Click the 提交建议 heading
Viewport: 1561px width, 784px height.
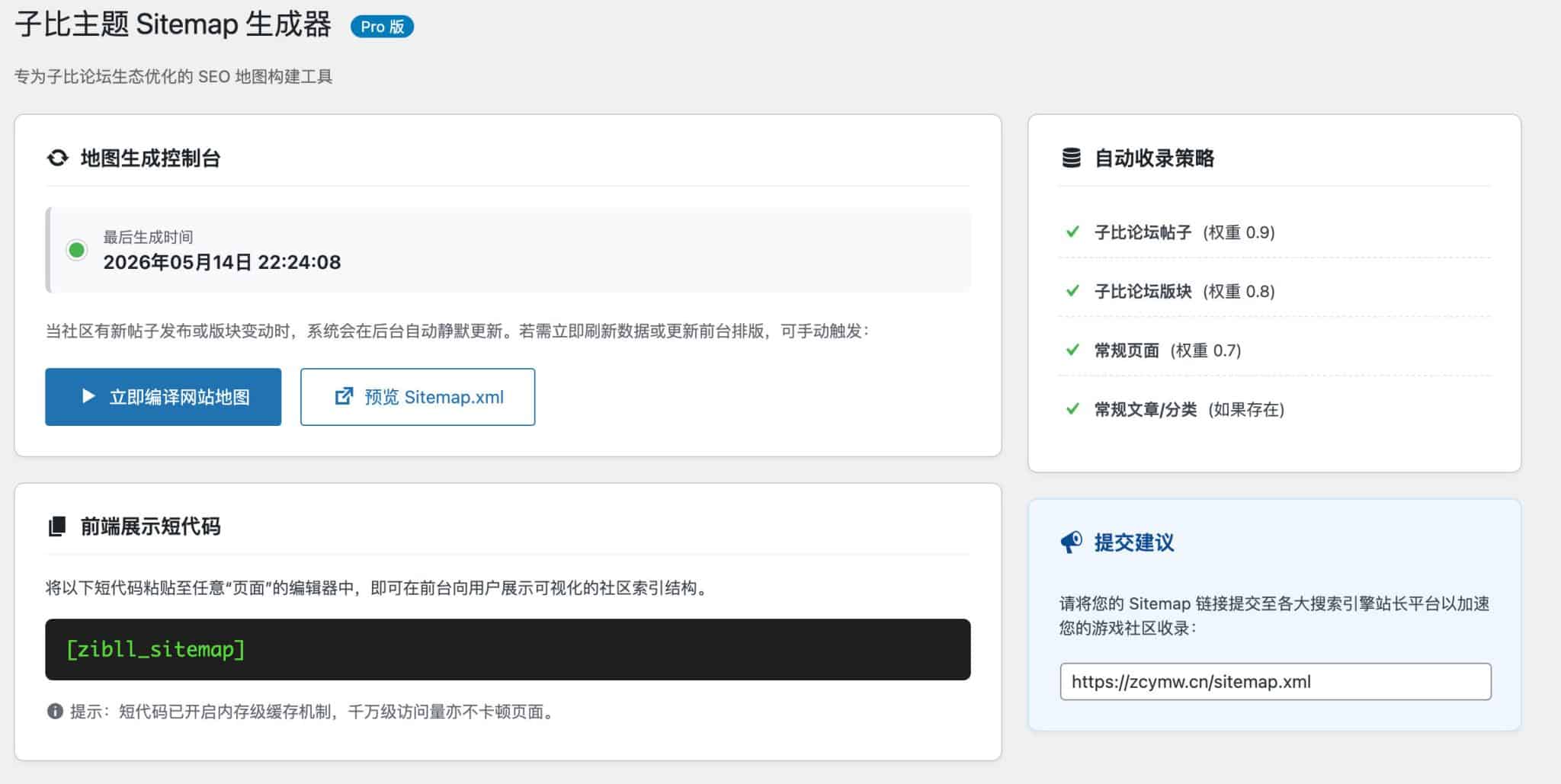pos(1133,542)
